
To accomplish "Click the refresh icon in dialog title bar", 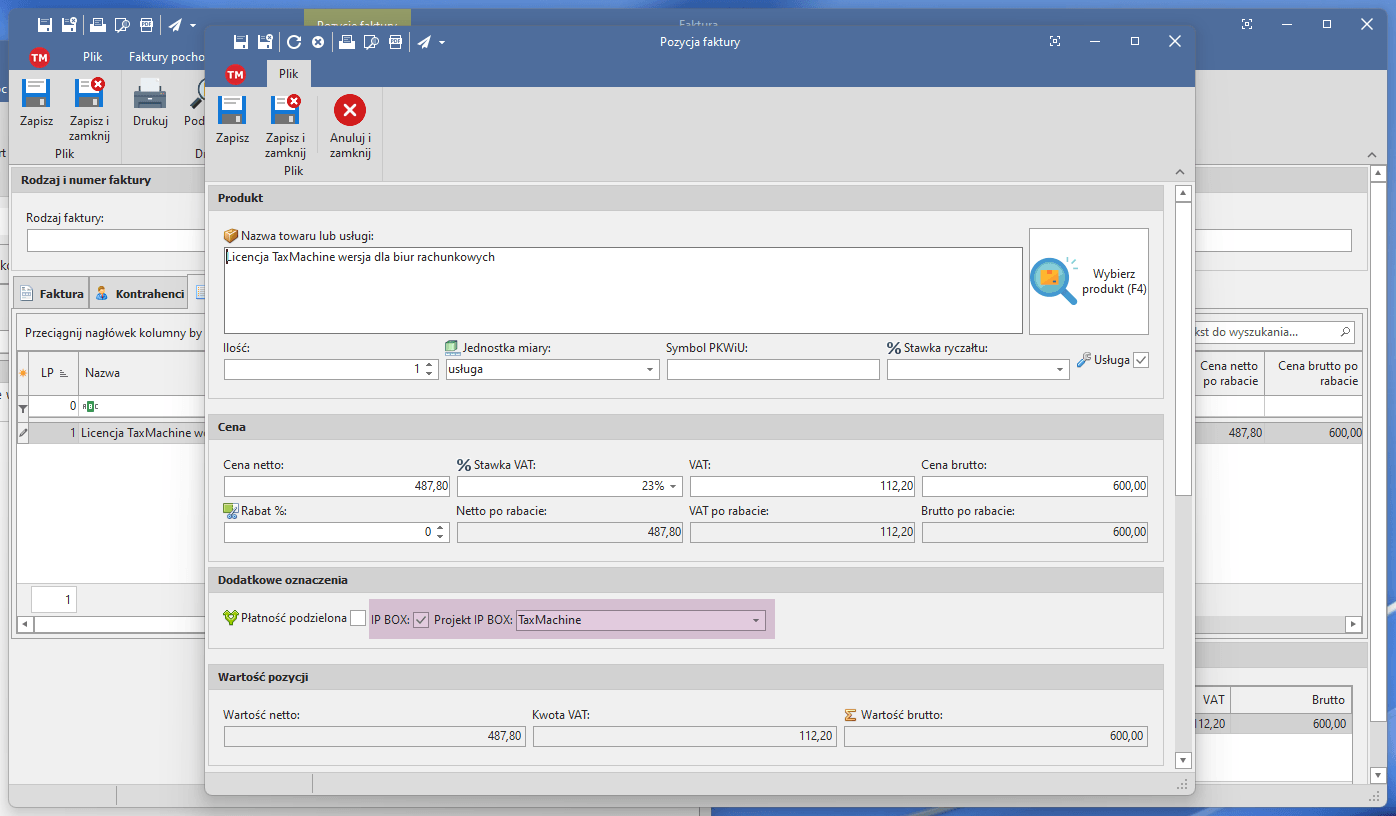I will (x=293, y=42).
